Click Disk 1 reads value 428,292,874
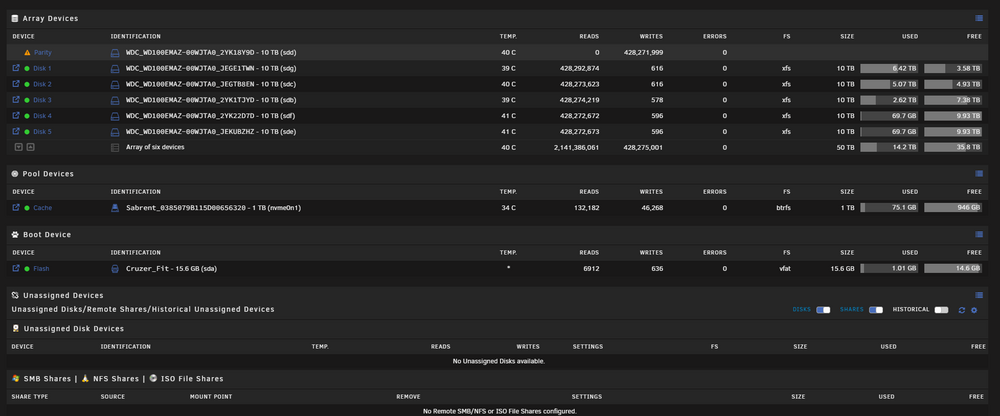1000x416 pixels. click(x=579, y=68)
